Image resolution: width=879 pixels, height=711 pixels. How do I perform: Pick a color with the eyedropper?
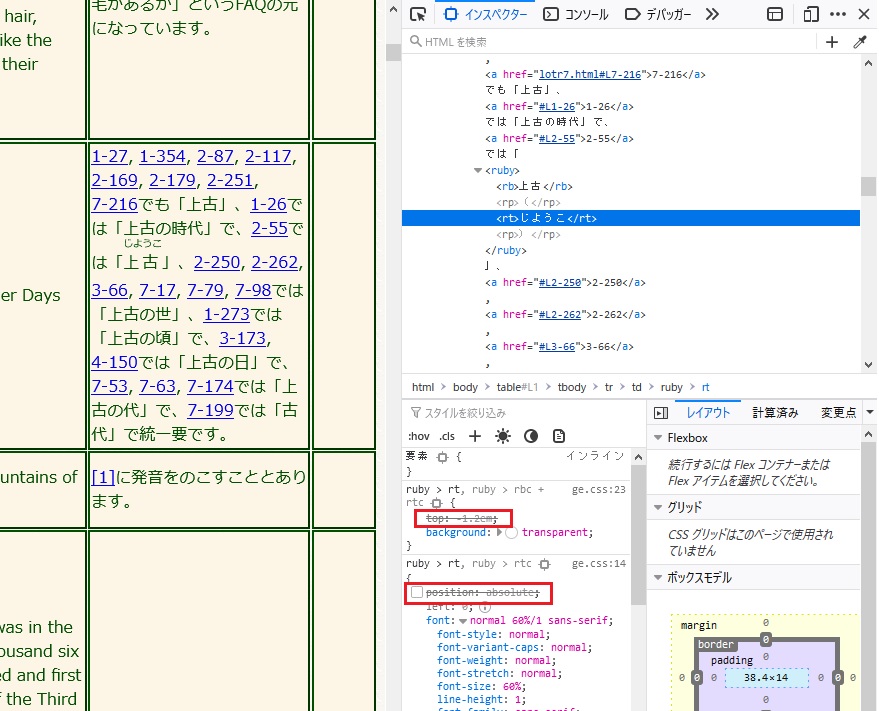click(859, 42)
